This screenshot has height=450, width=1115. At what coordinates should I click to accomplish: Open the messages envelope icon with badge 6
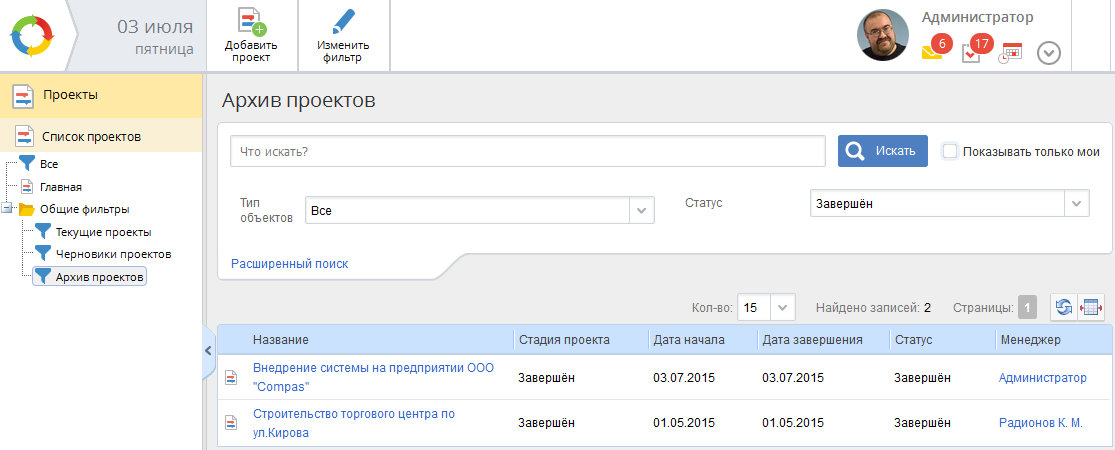point(932,52)
